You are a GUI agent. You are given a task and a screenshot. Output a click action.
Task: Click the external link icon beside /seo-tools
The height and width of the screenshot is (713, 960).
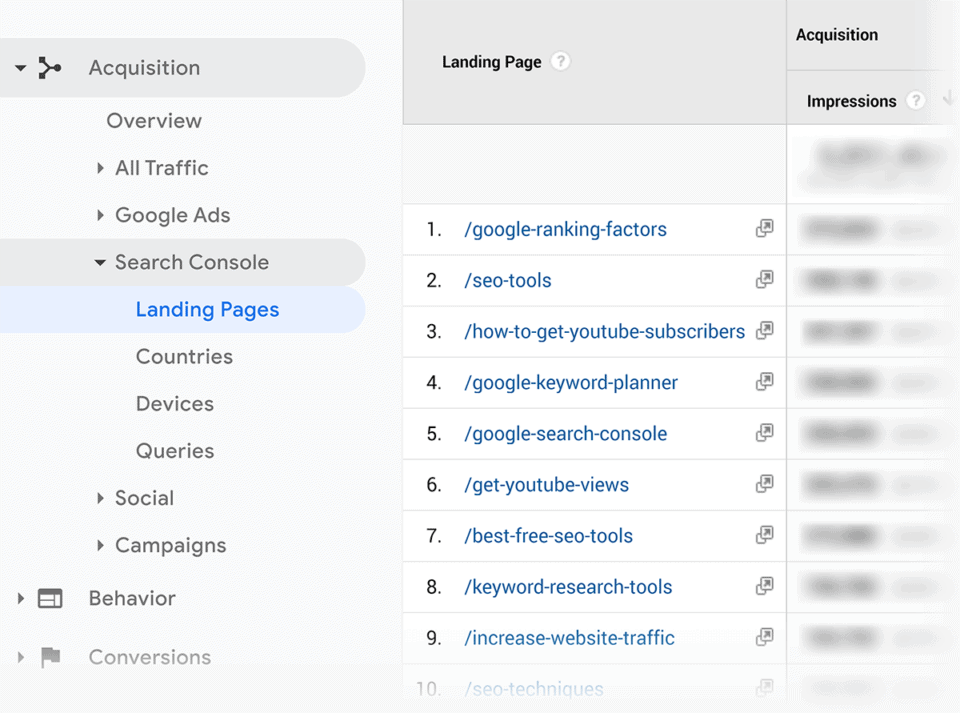pyautogui.click(x=764, y=280)
